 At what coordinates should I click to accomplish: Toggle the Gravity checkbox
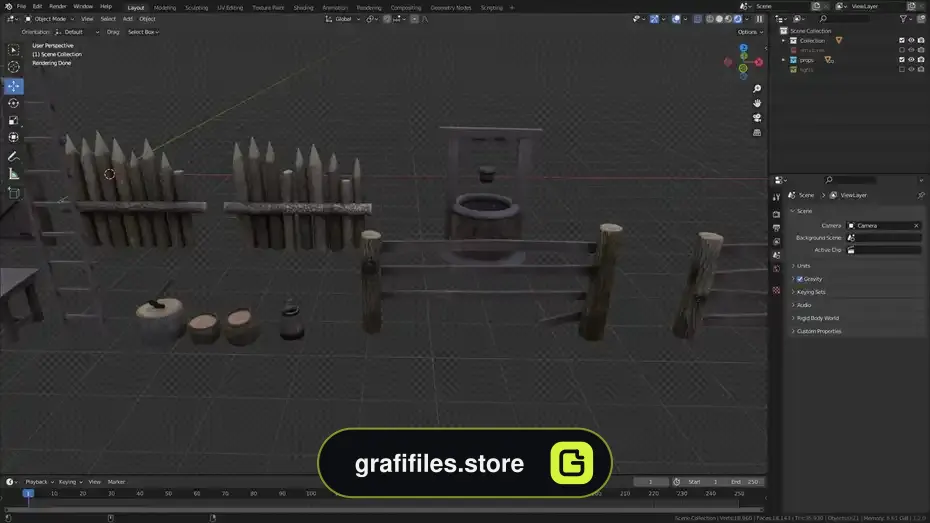(800, 279)
